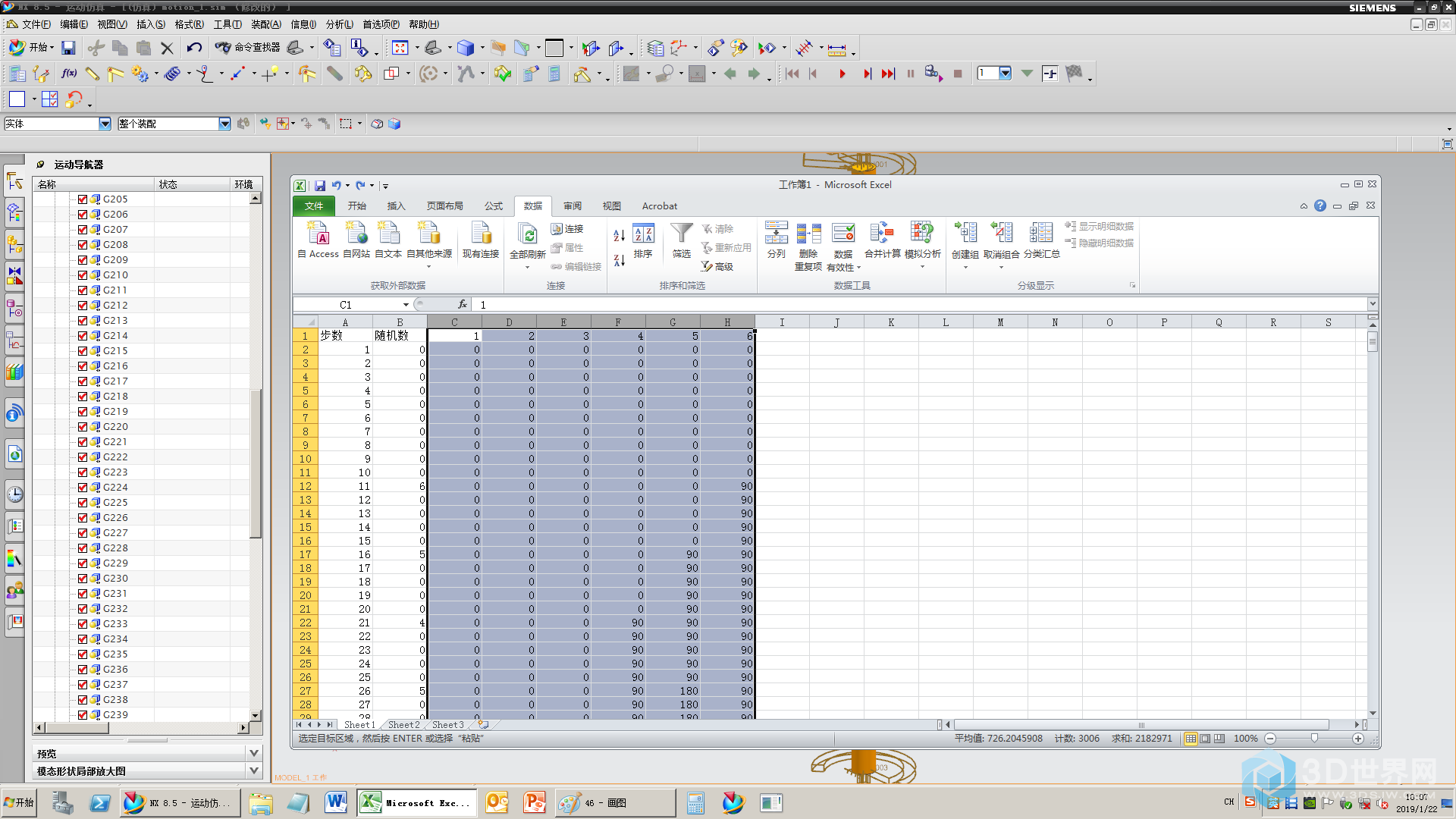Screen dimensions: 1456x819
Task: Click Excel 文件 file button
Action: pos(313,206)
